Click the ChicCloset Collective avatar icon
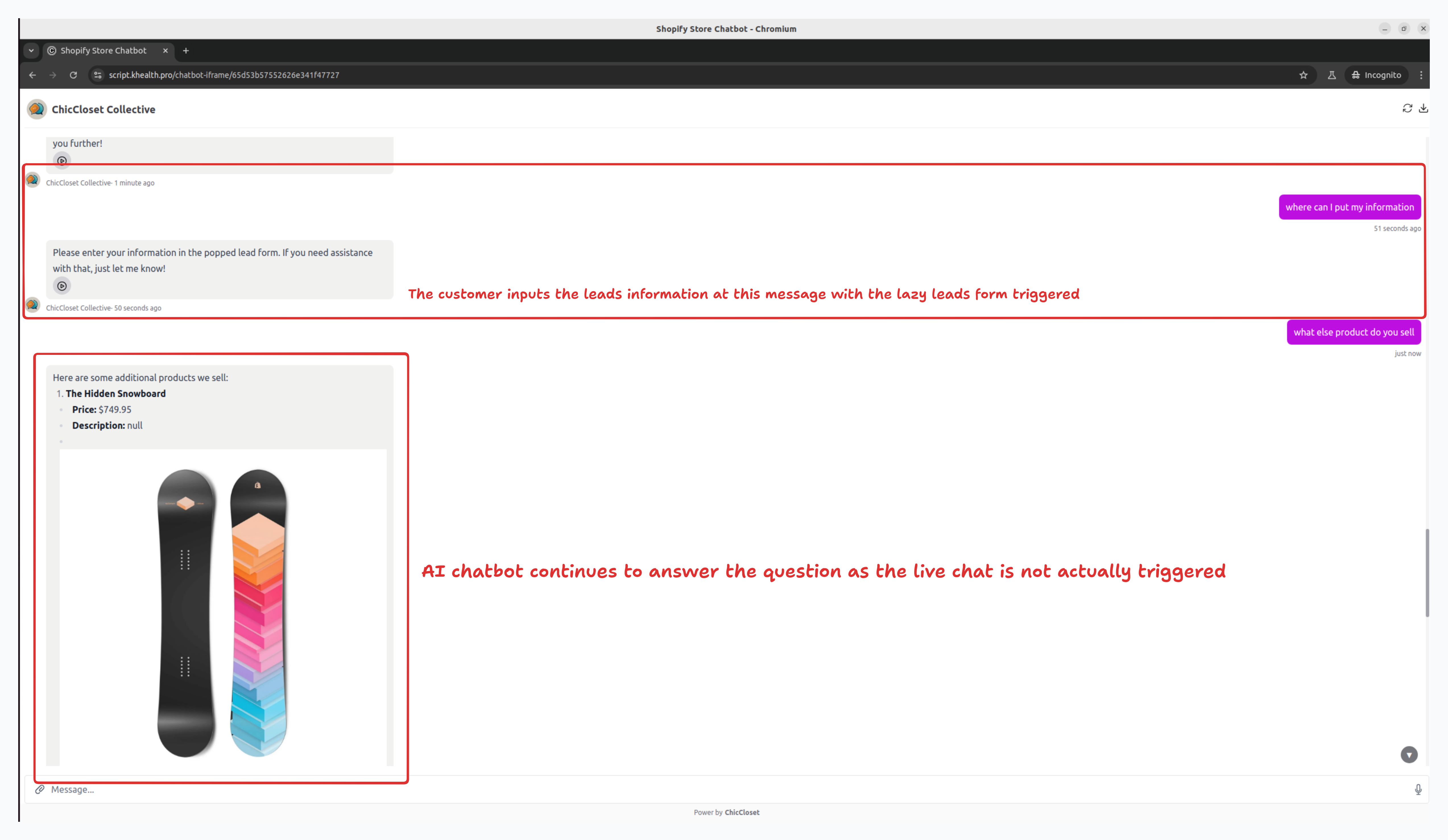This screenshot has width=1448, height=840. tap(37, 109)
